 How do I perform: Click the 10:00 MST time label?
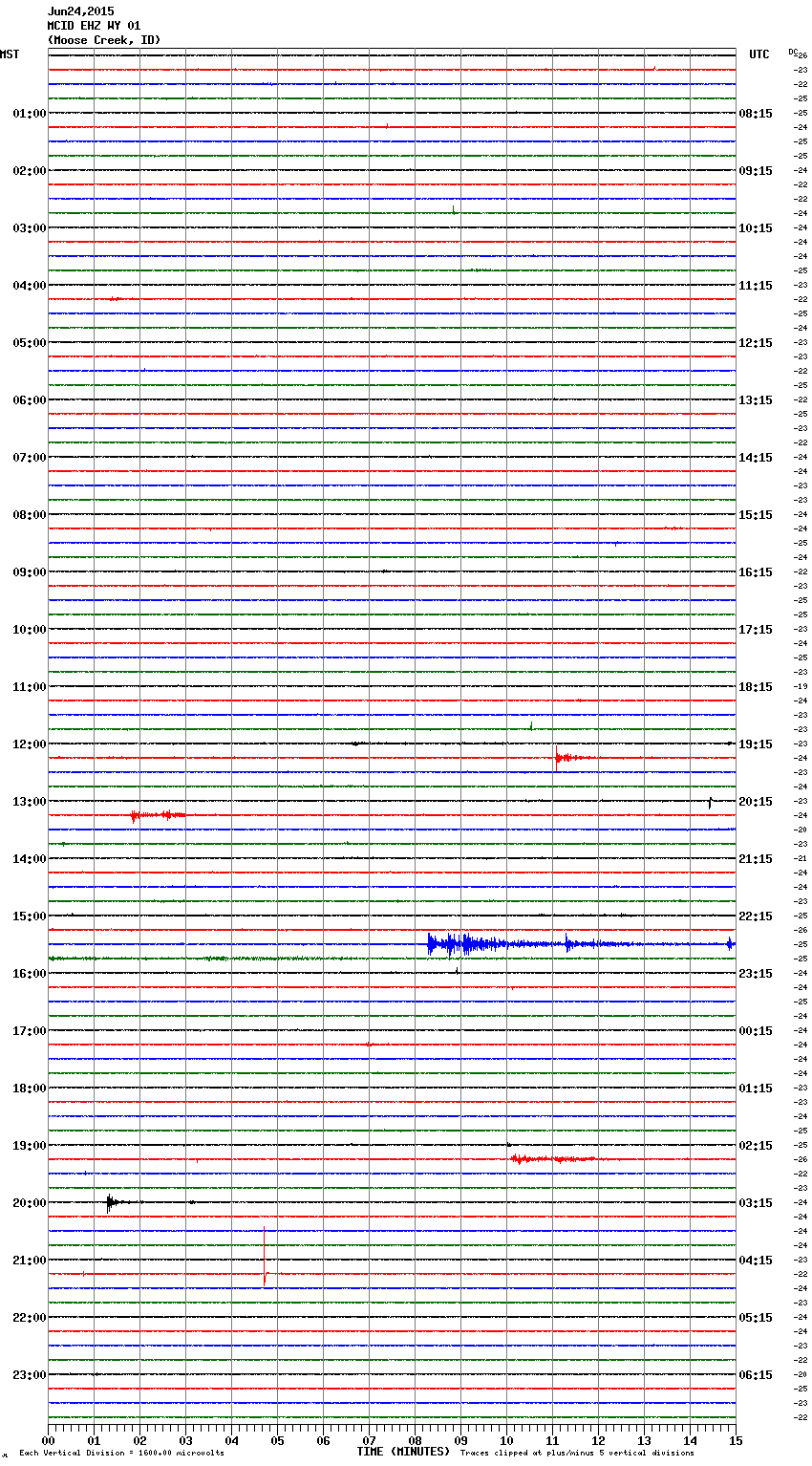click(x=30, y=629)
